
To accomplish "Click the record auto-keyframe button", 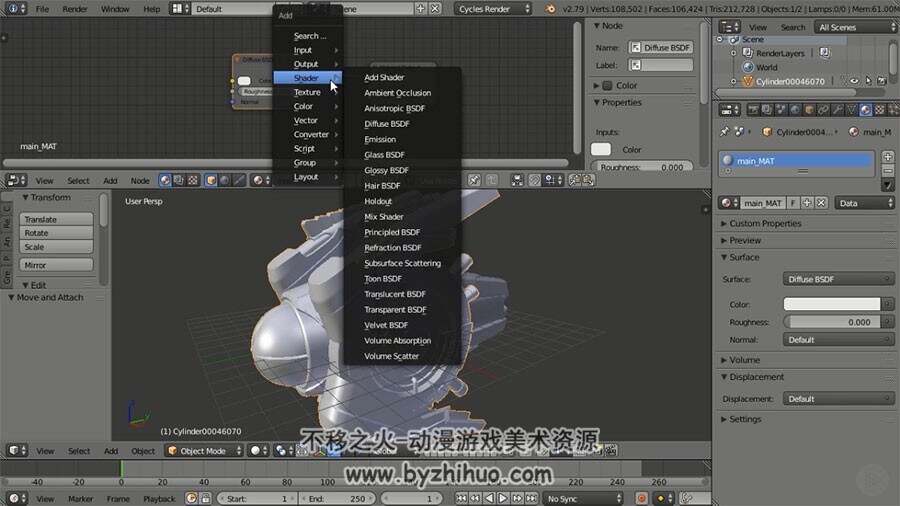I will tap(642, 499).
